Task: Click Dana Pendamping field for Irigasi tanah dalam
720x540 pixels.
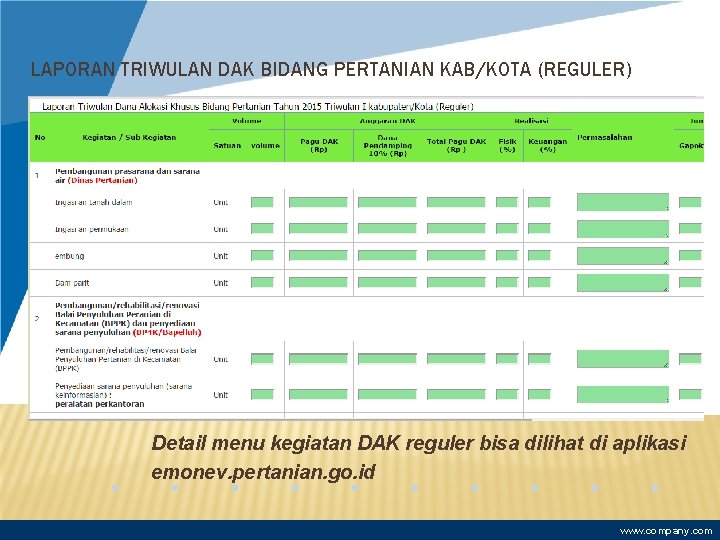Action: [387, 202]
